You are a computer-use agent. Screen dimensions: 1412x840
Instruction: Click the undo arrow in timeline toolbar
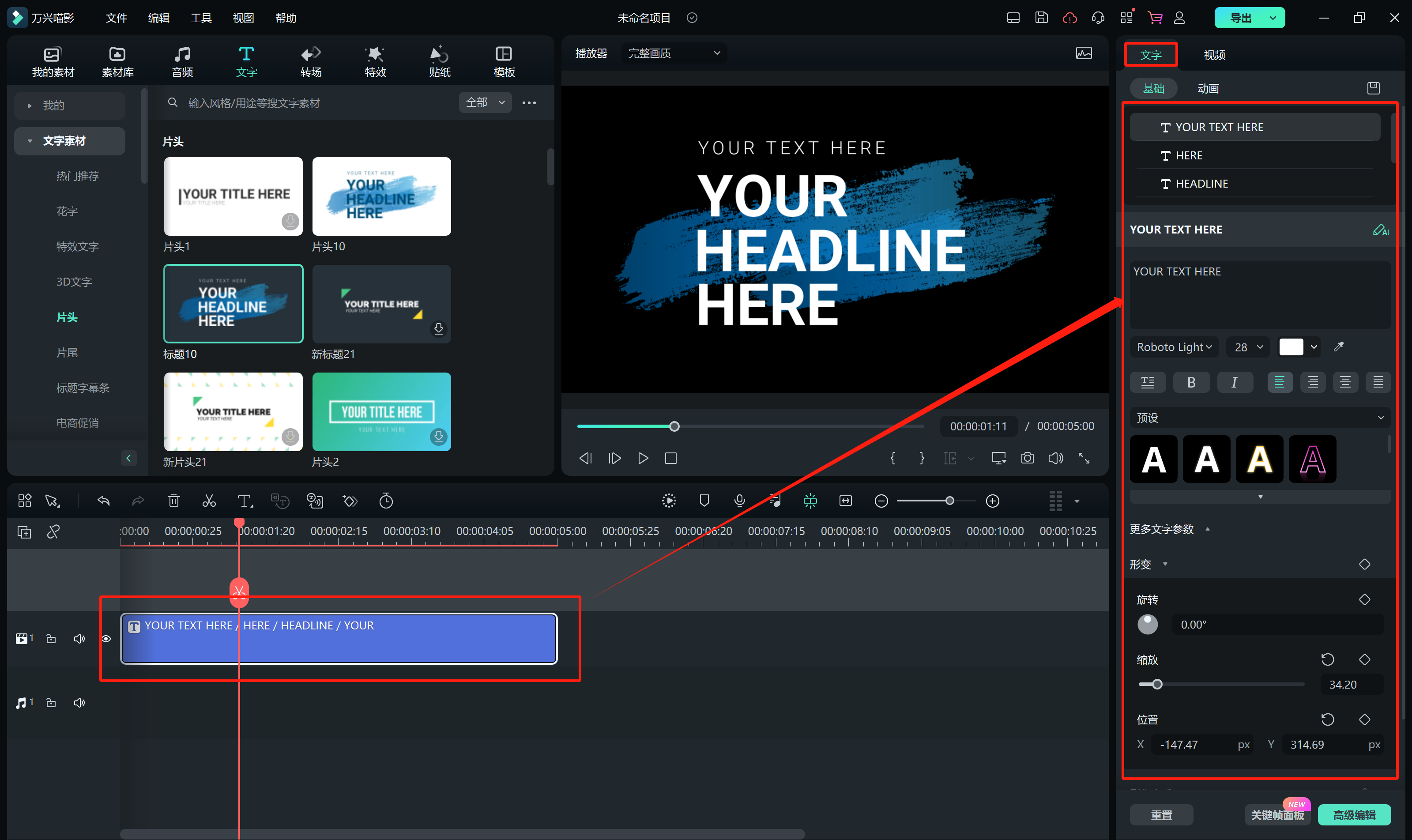pyautogui.click(x=104, y=501)
